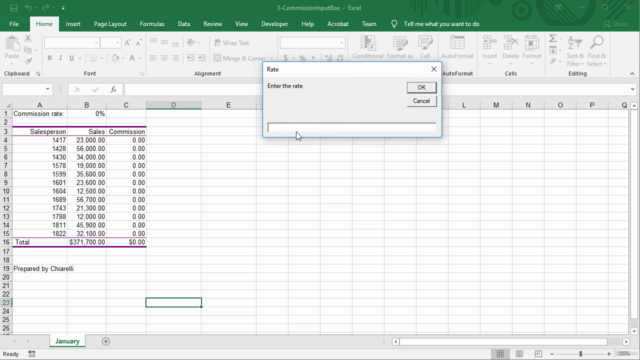
Task: Open Sort & Filter menu
Action: (575, 51)
